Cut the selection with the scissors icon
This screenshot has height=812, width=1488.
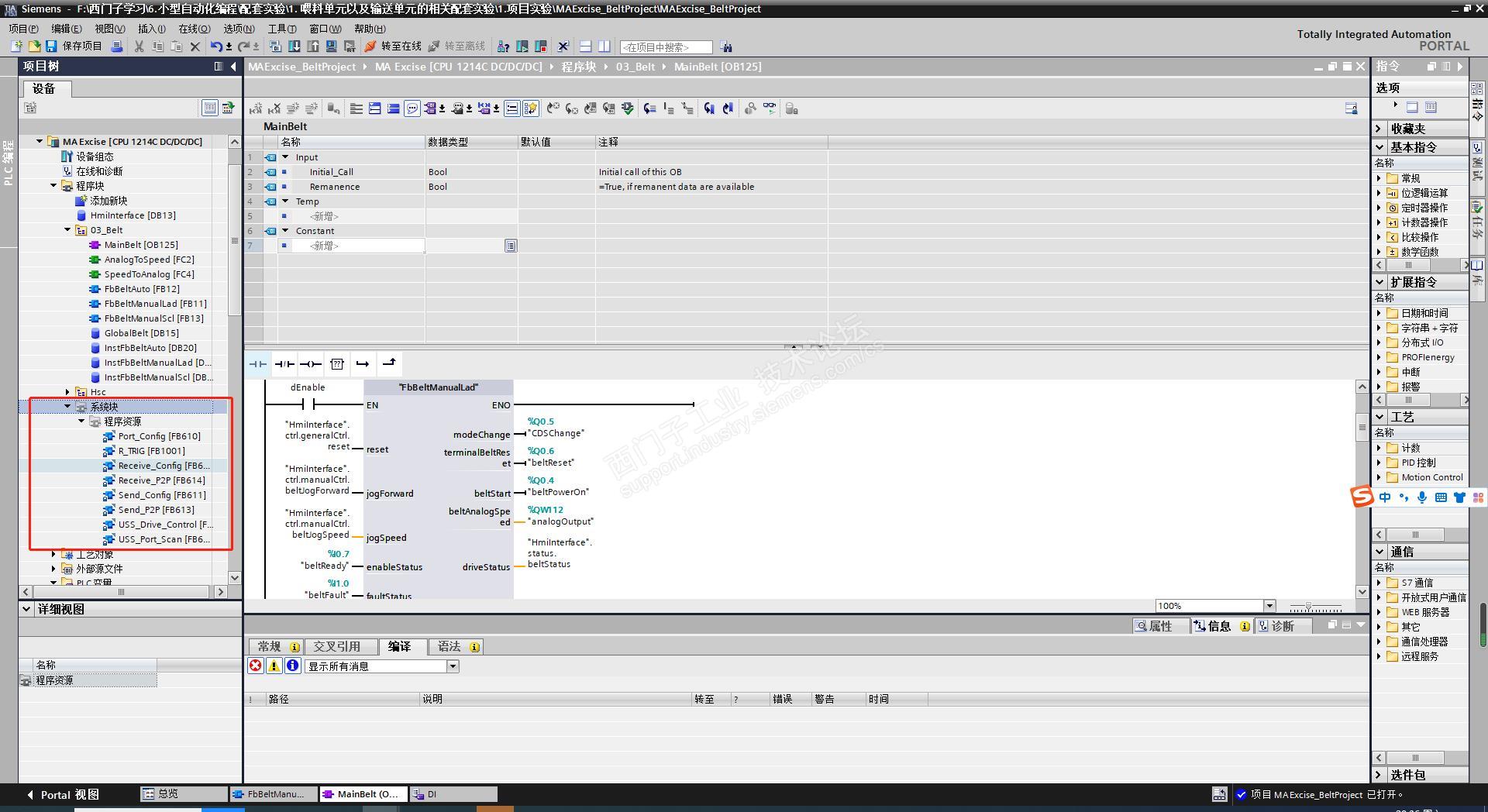[x=139, y=46]
